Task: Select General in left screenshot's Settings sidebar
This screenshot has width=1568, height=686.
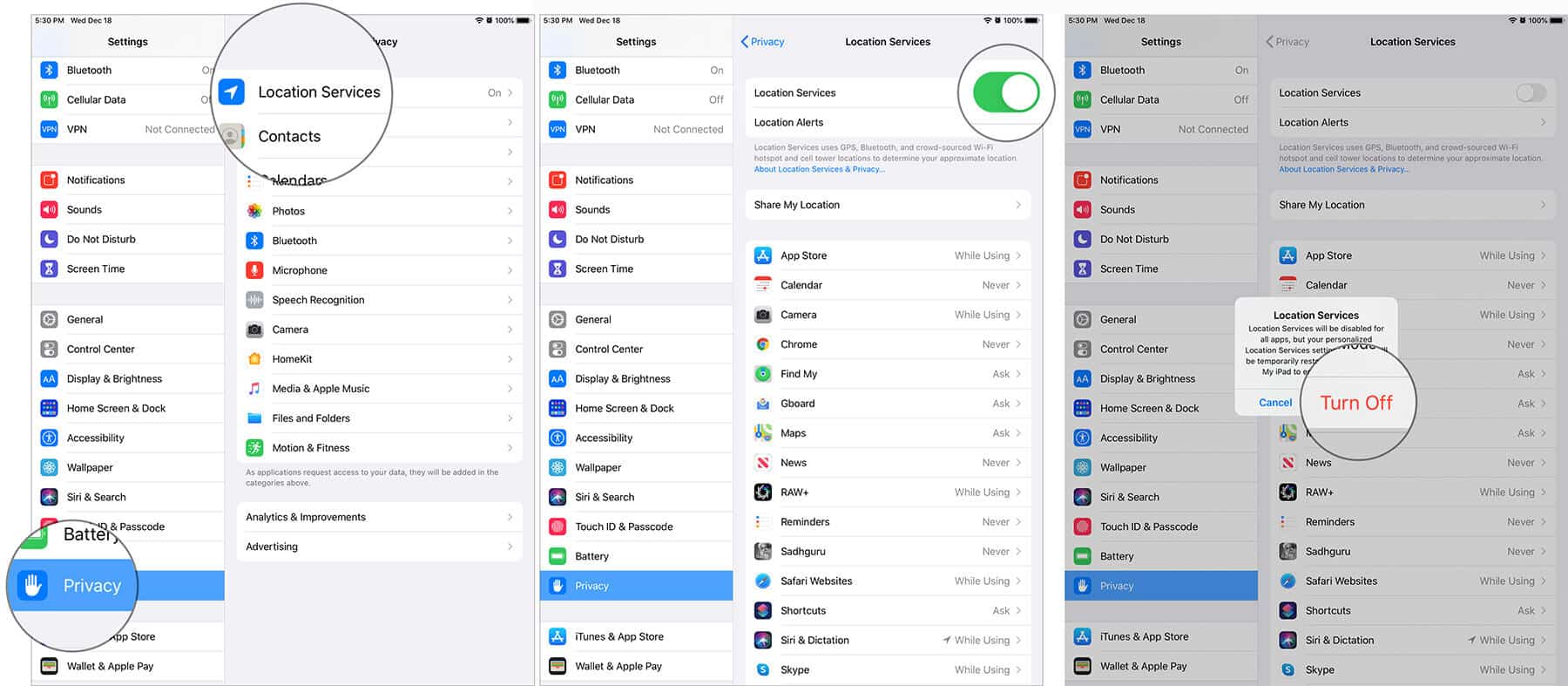Action: point(128,320)
